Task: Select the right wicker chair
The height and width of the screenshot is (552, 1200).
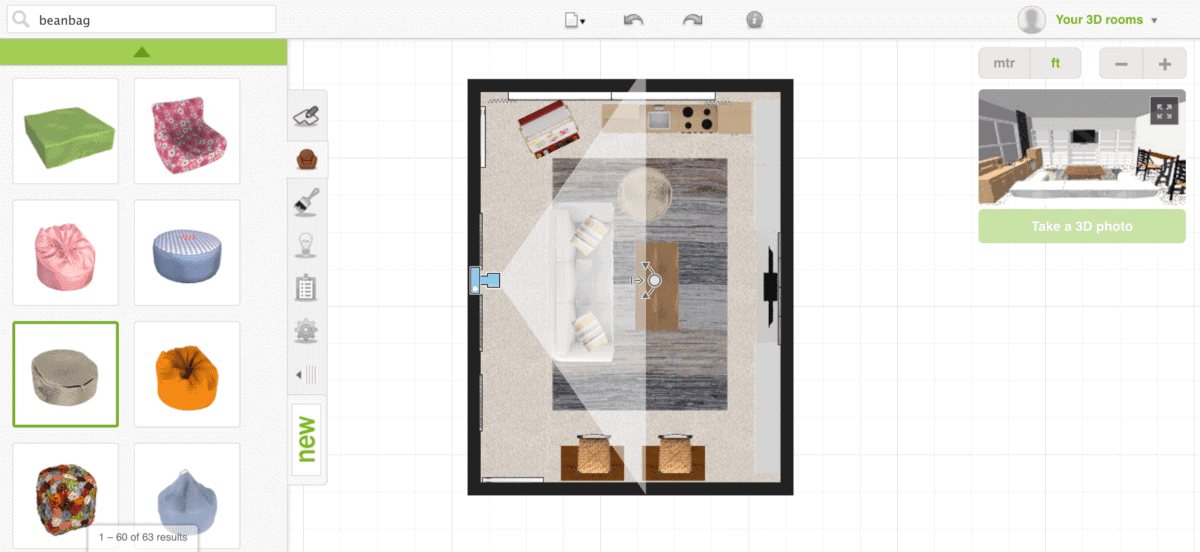Action: point(675,457)
